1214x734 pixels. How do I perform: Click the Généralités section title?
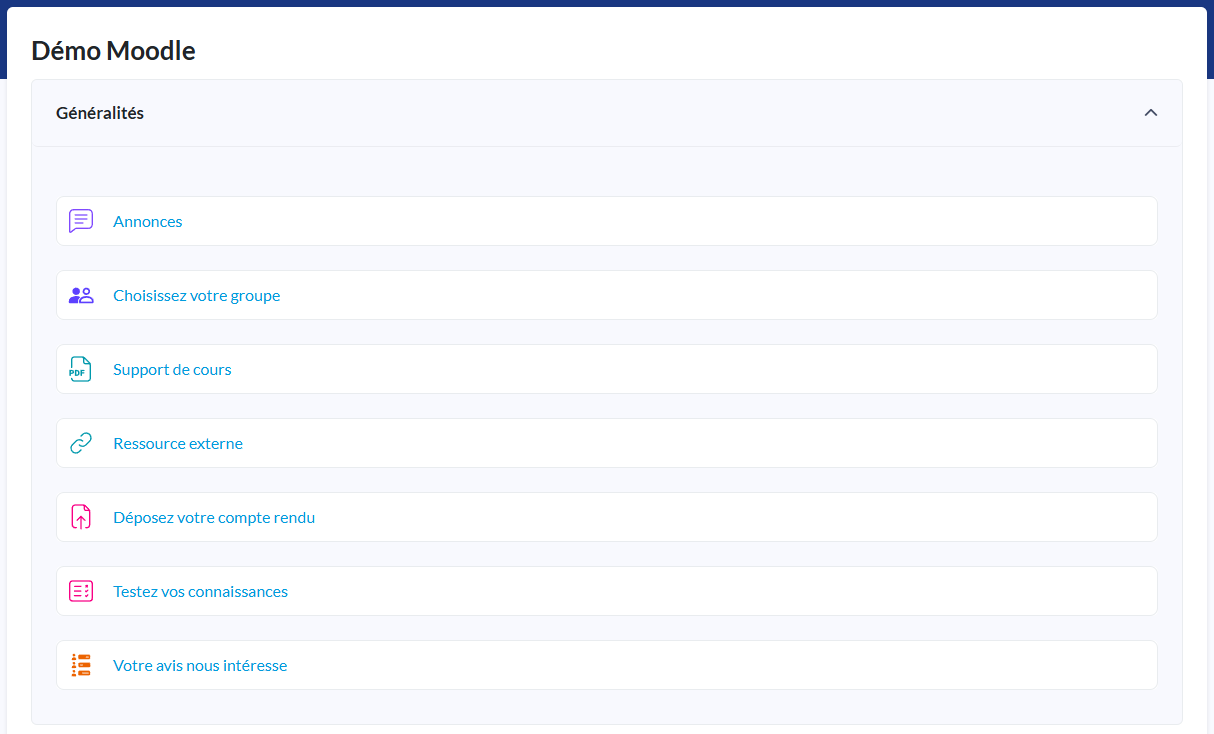tap(100, 113)
